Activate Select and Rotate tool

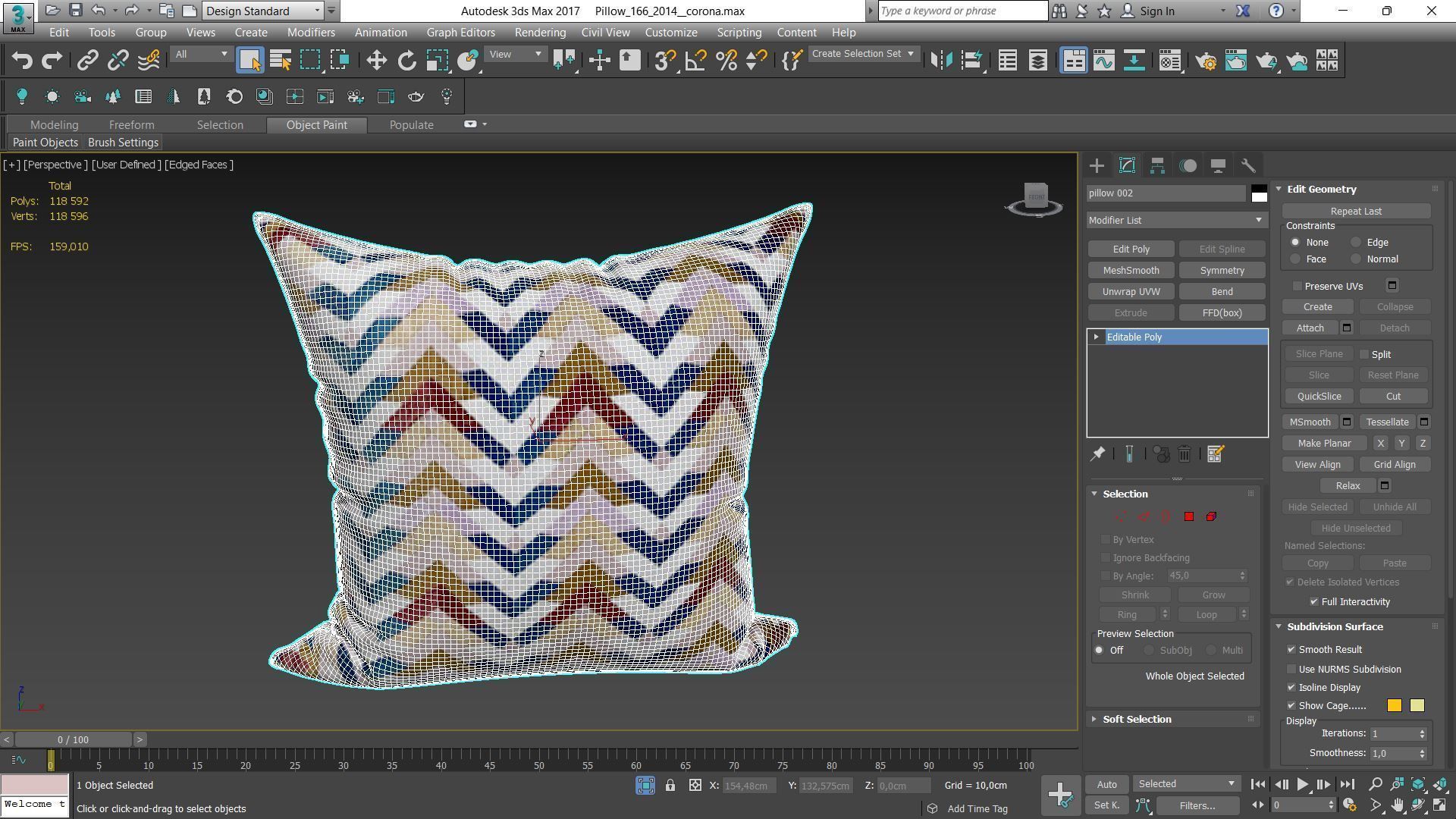(407, 61)
